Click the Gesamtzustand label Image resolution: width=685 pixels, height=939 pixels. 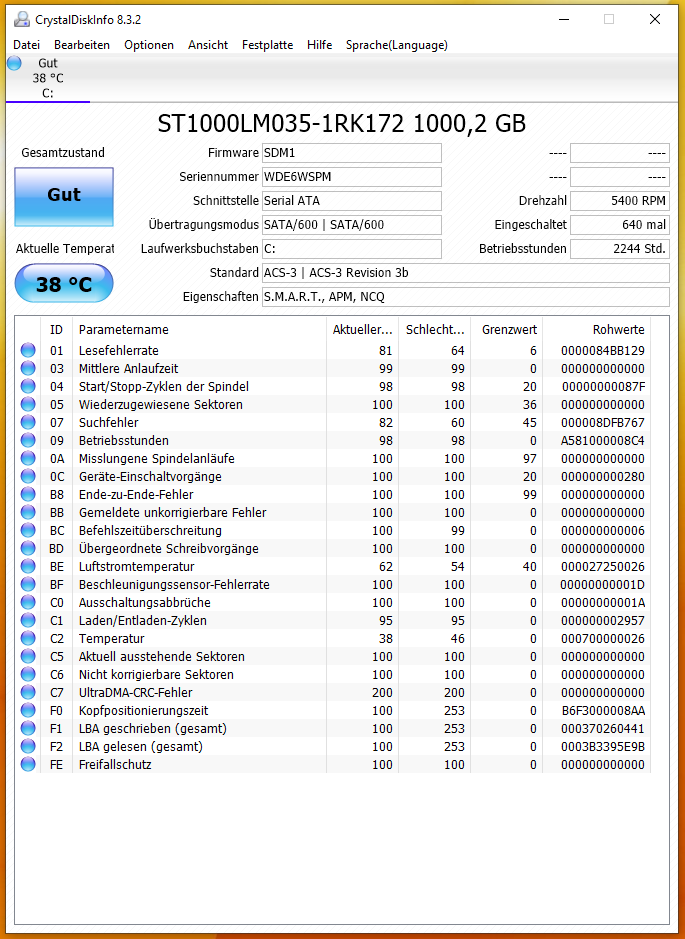tap(63, 153)
